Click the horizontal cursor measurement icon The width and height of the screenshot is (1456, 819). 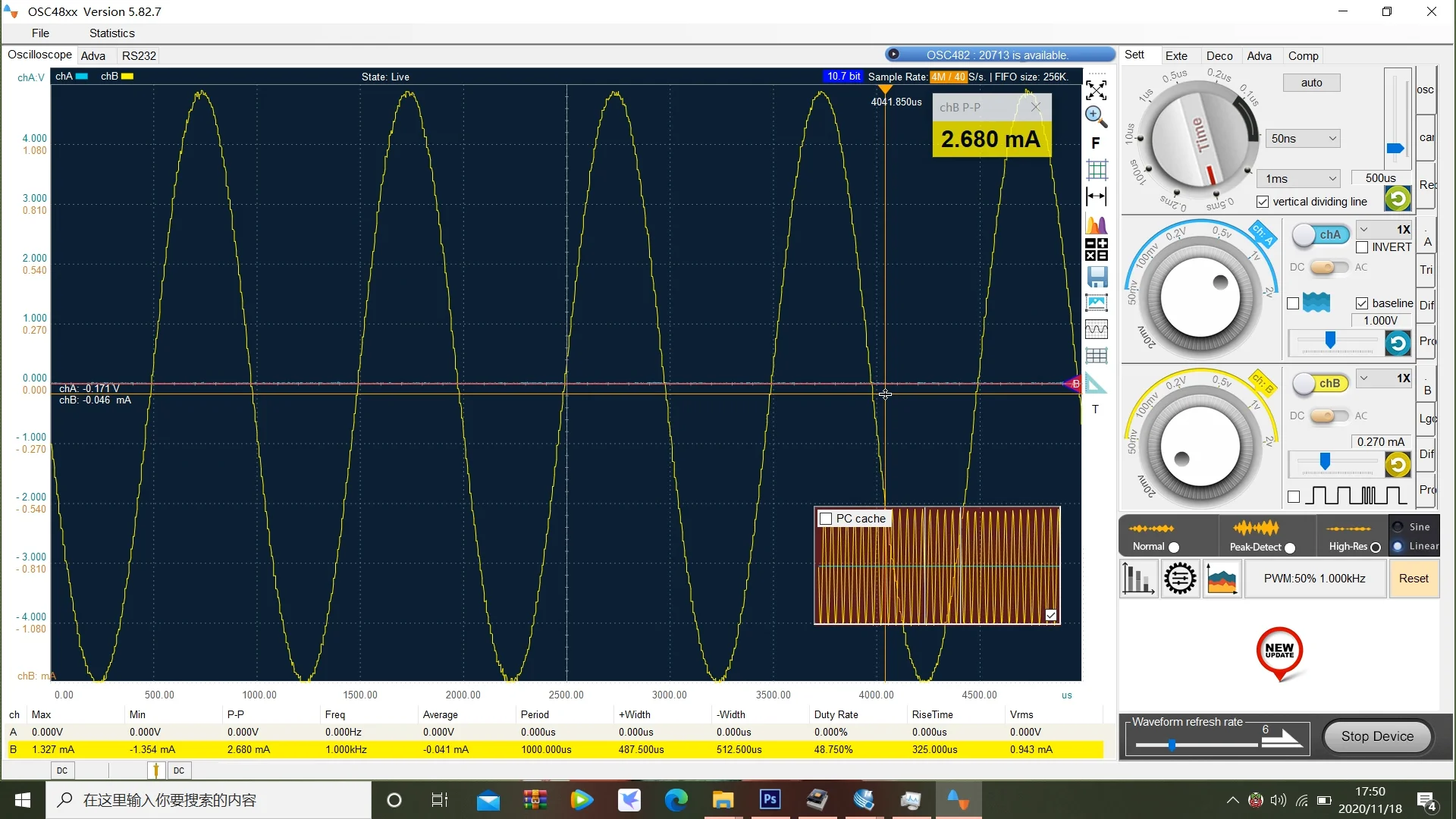pos(1096,196)
